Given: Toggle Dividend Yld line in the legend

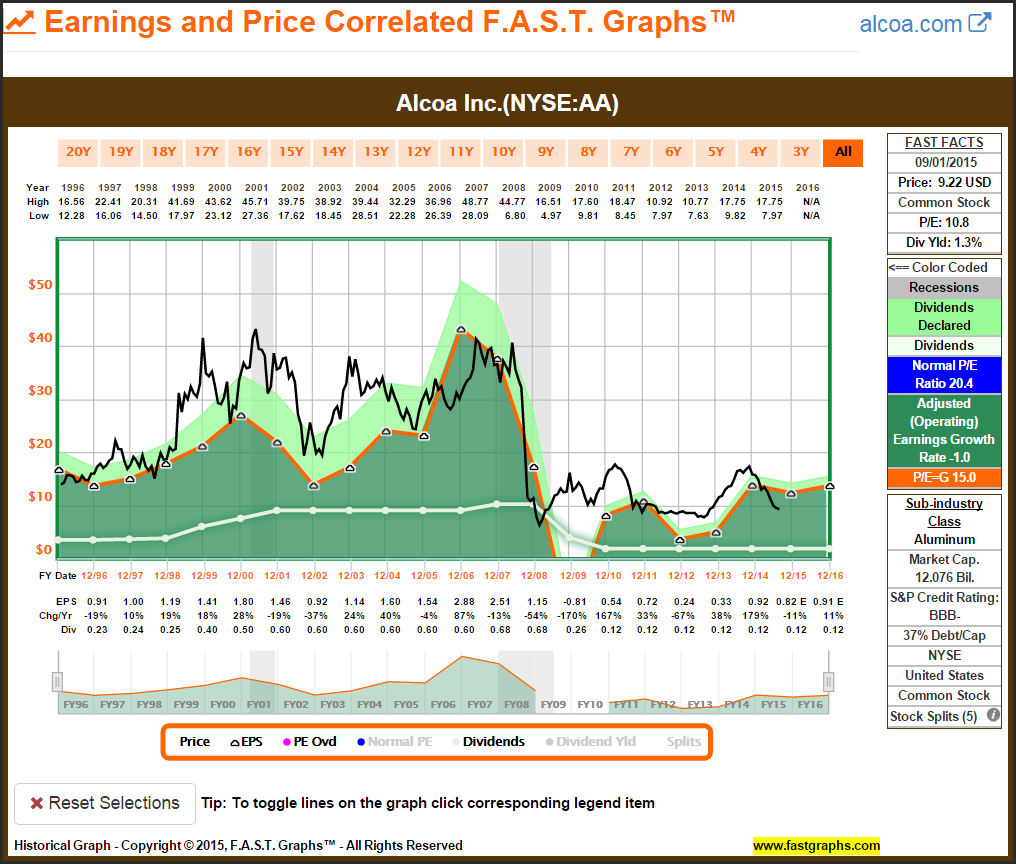Looking at the screenshot, I should click(x=590, y=742).
